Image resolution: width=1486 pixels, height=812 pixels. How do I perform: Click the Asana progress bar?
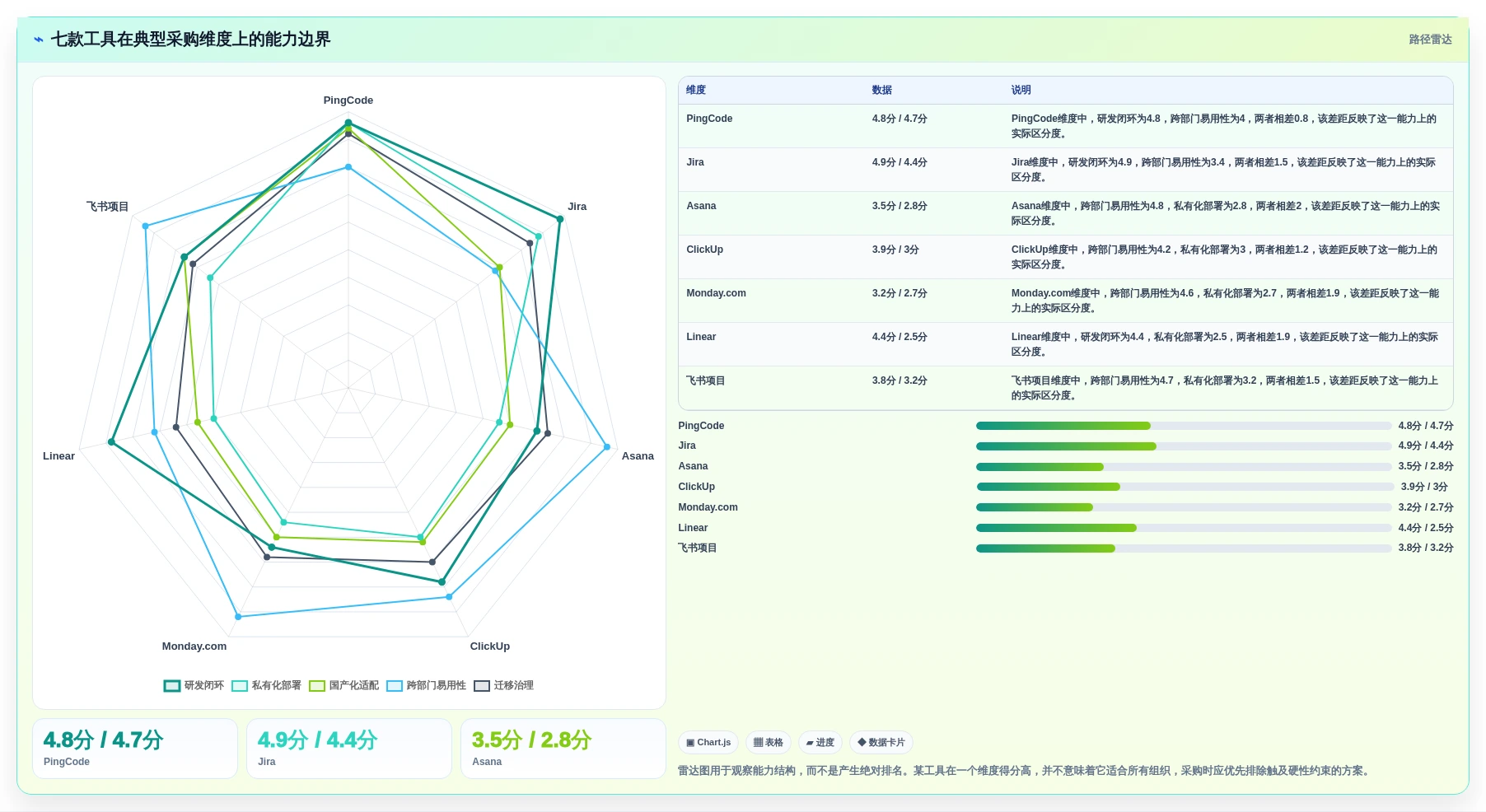pyautogui.click(x=1184, y=467)
